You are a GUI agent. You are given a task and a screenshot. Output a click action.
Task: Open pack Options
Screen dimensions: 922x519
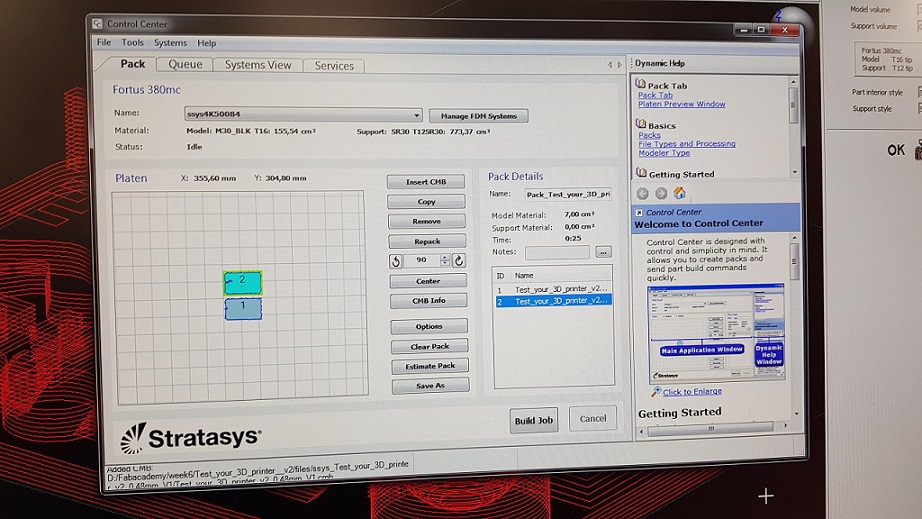coord(429,326)
